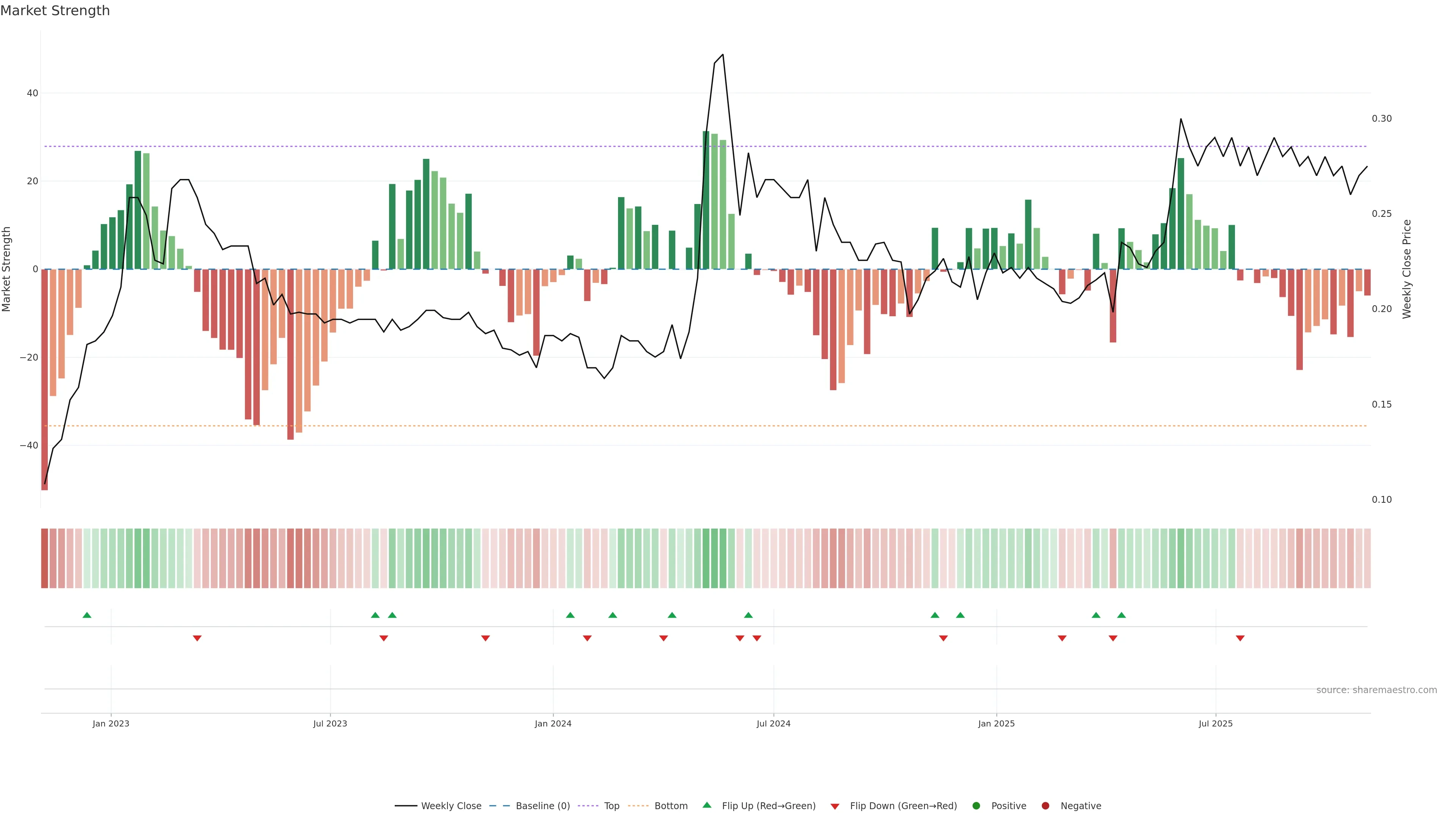Viewport: 1456px width, 819px height.
Task: Click the Positive green circle legend icon
Action: (976, 806)
